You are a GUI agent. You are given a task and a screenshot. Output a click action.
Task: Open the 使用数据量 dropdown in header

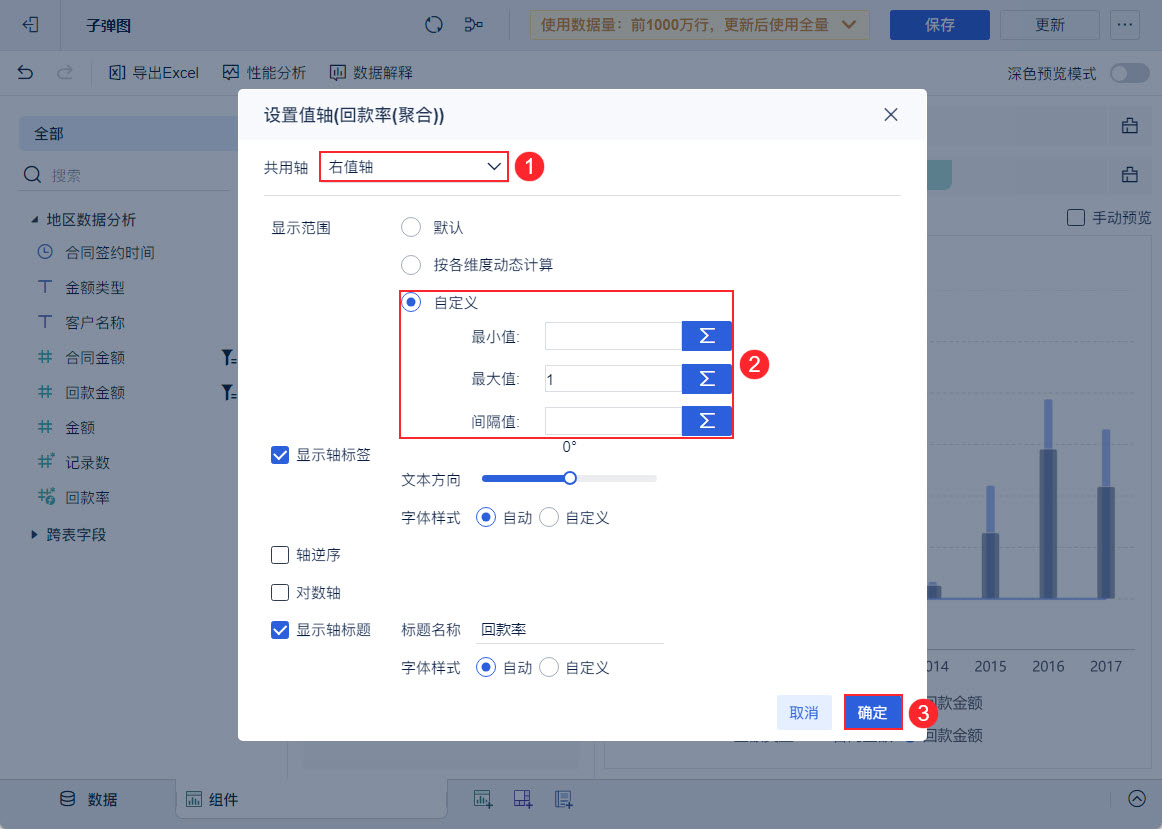point(699,25)
